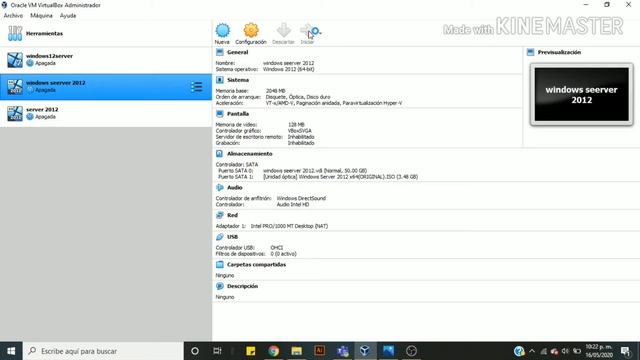Screen dimensions: 640x360
Task: Open Configuración gear icon
Action: tap(251, 31)
